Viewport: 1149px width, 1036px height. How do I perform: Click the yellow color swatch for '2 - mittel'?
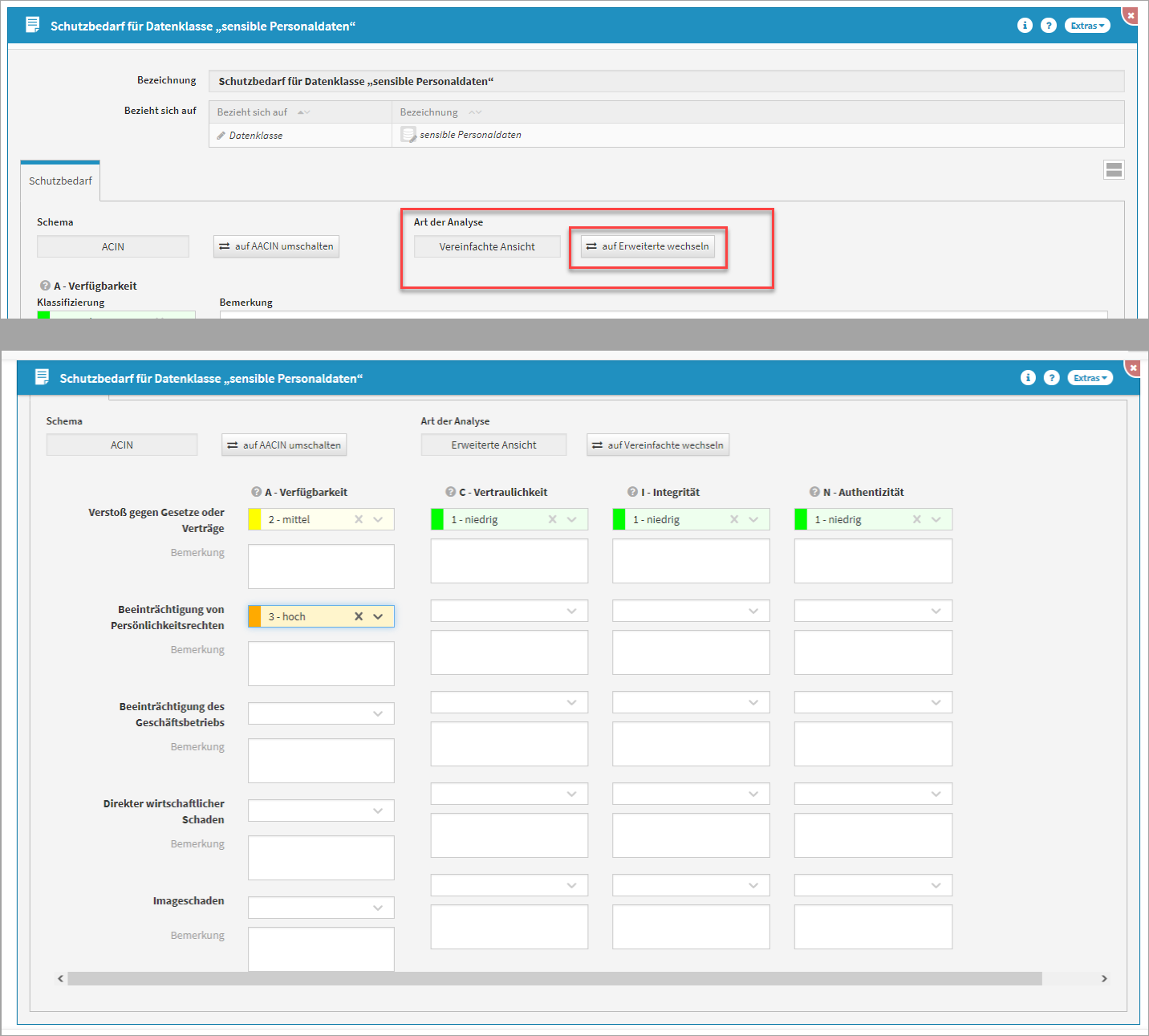[255, 519]
